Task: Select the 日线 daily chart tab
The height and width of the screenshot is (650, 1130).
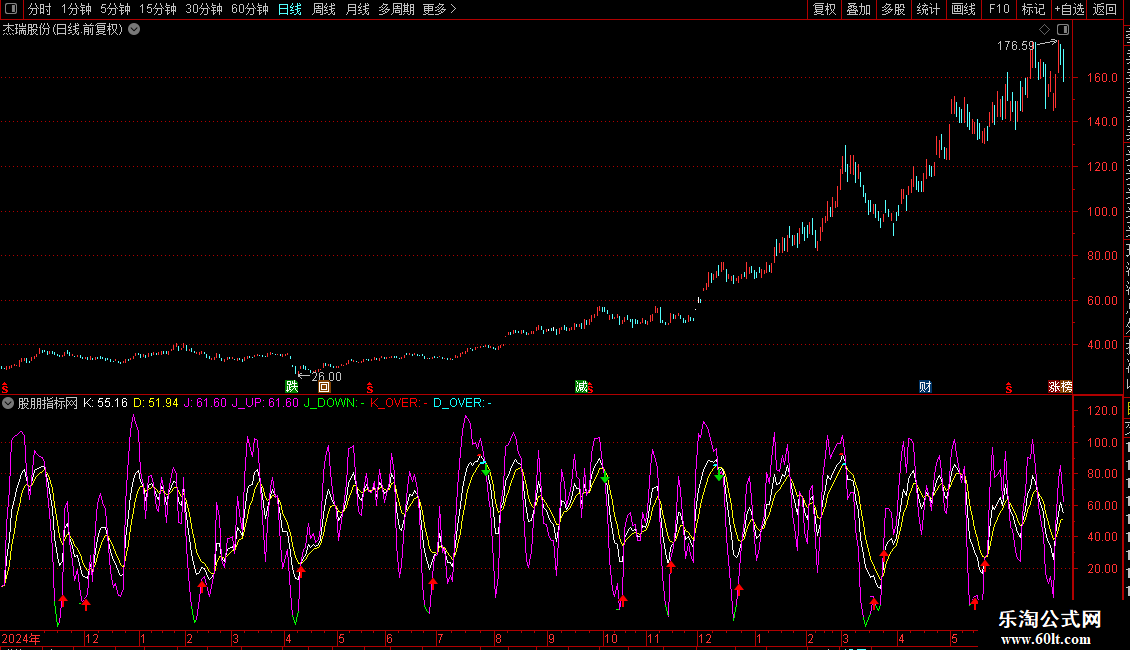Action: [290, 9]
